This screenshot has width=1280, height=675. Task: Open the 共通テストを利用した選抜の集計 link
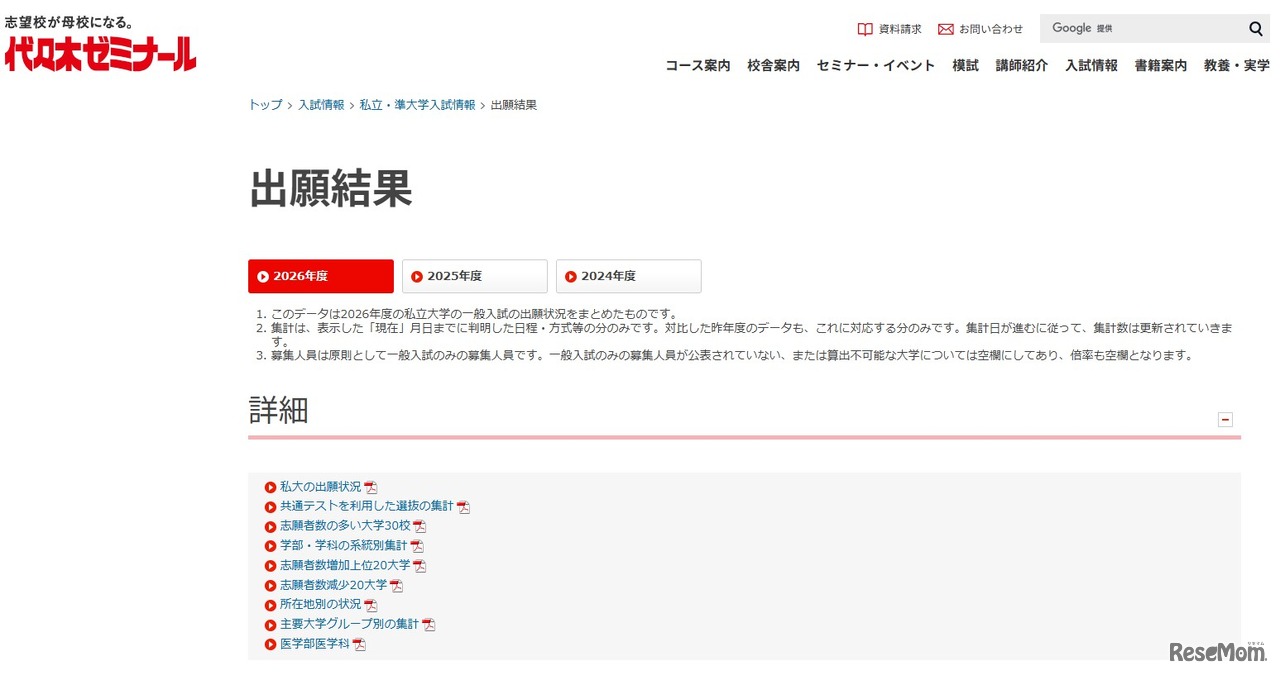tap(365, 506)
